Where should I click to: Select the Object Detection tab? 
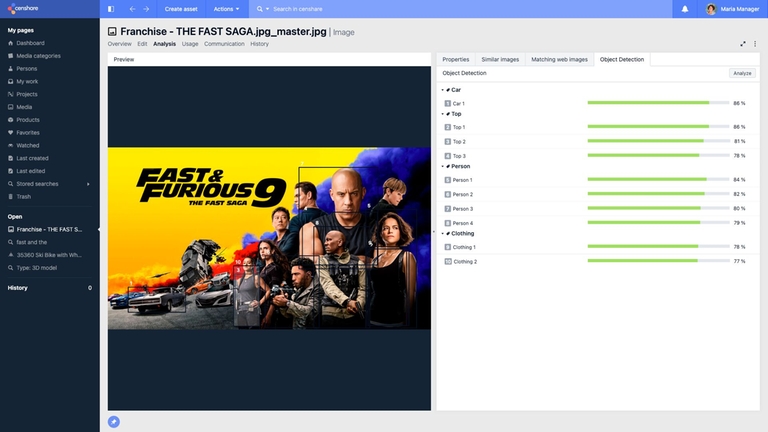[x=622, y=59]
